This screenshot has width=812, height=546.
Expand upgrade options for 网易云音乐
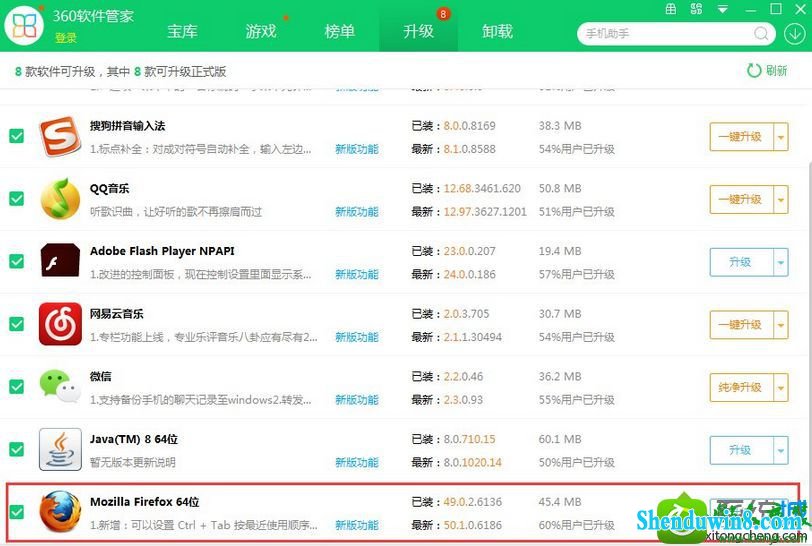[780, 325]
